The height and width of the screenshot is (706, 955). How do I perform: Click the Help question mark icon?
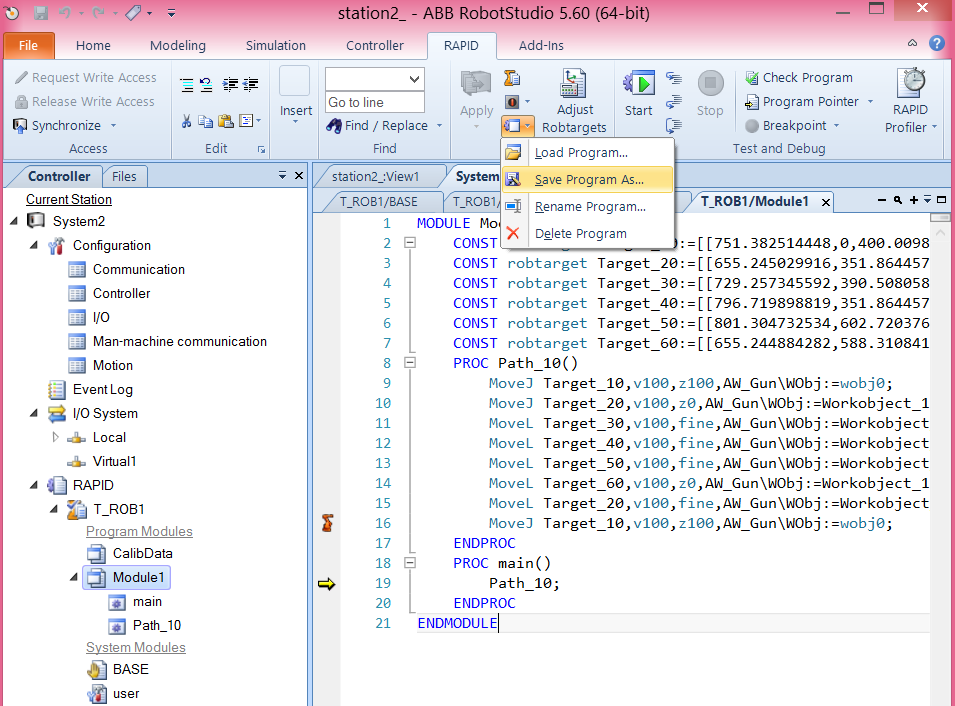point(937,44)
